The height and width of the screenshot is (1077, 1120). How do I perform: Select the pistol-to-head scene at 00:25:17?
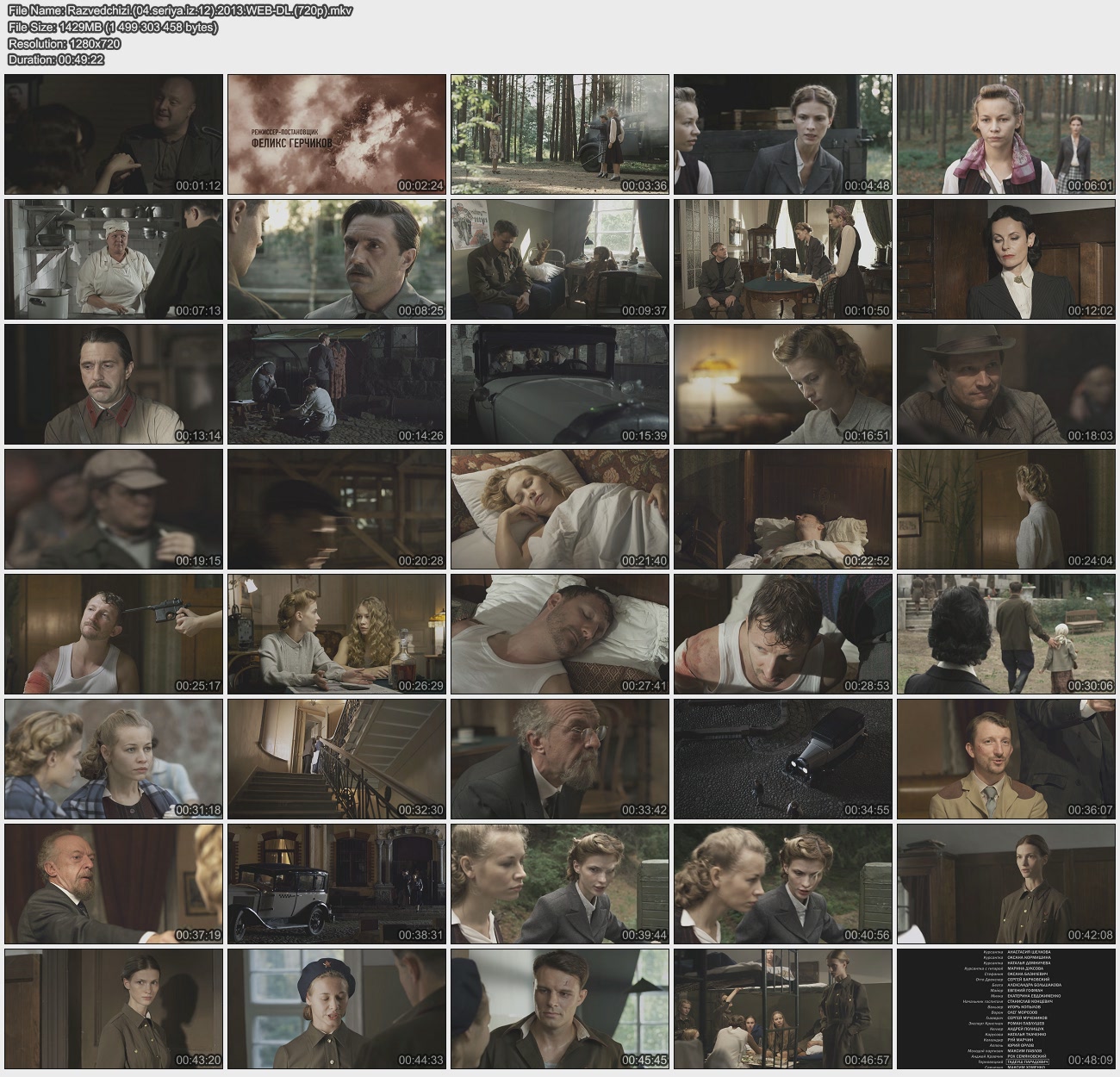point(114,634)
